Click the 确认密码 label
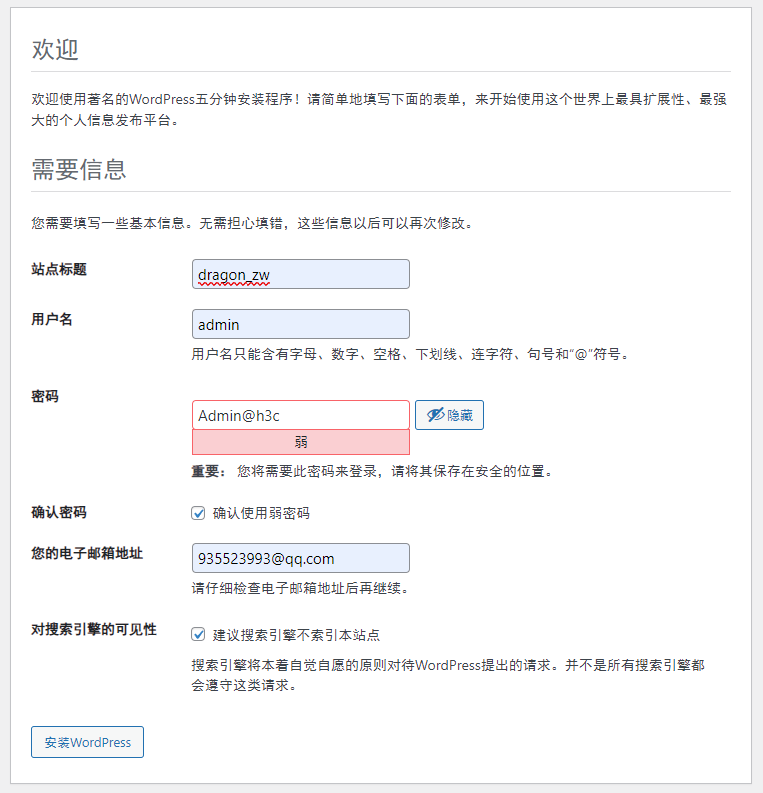The image size is (763, 793). [x=59, y=513]
